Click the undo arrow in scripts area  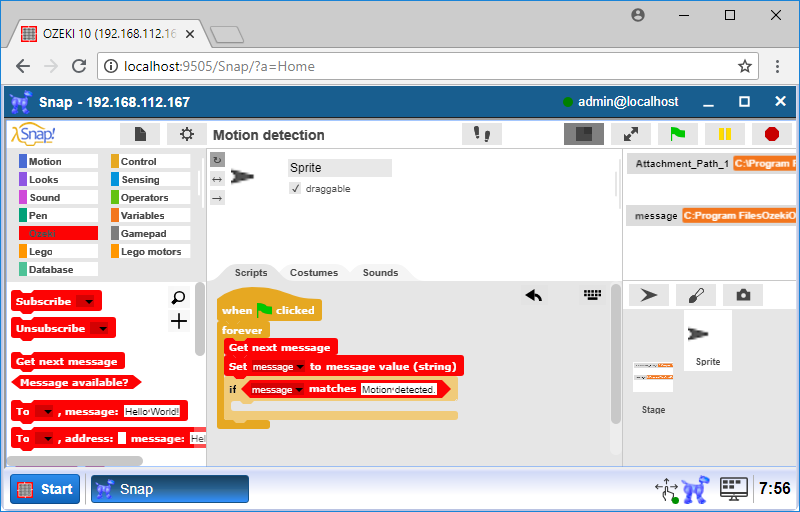[534, 295]
